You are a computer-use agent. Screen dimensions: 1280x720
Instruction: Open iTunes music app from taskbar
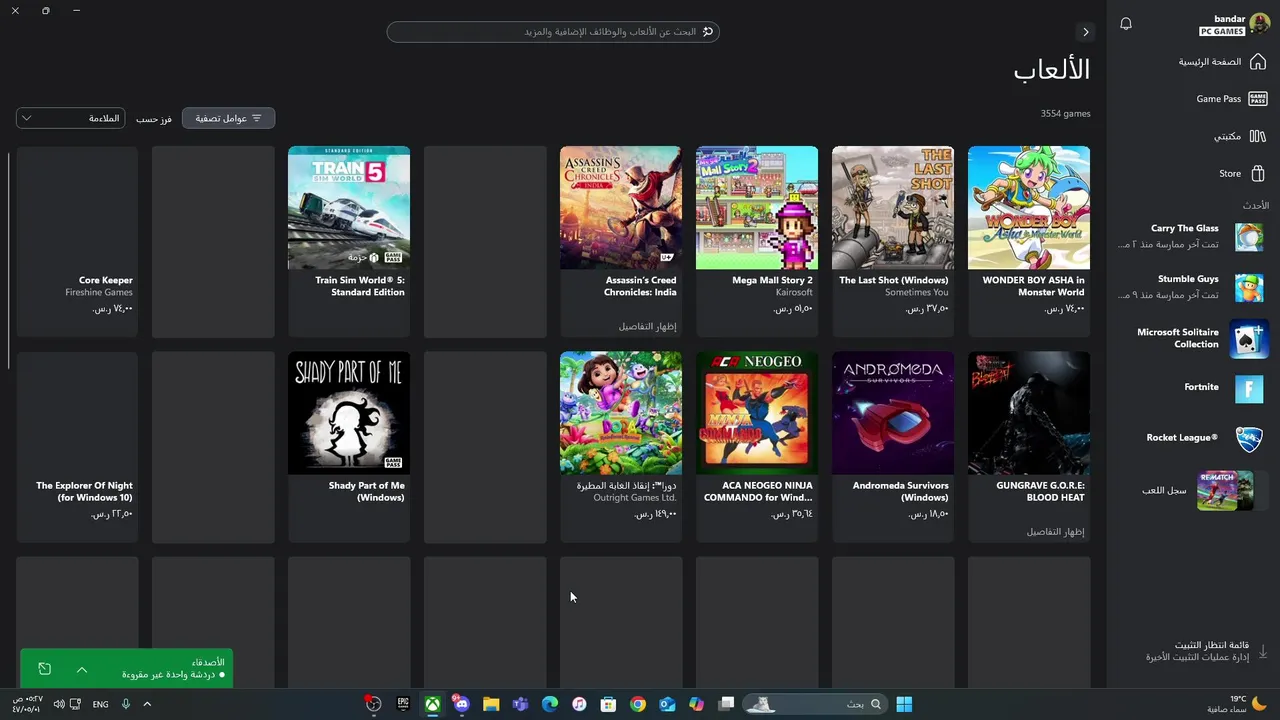click(579, 704)
